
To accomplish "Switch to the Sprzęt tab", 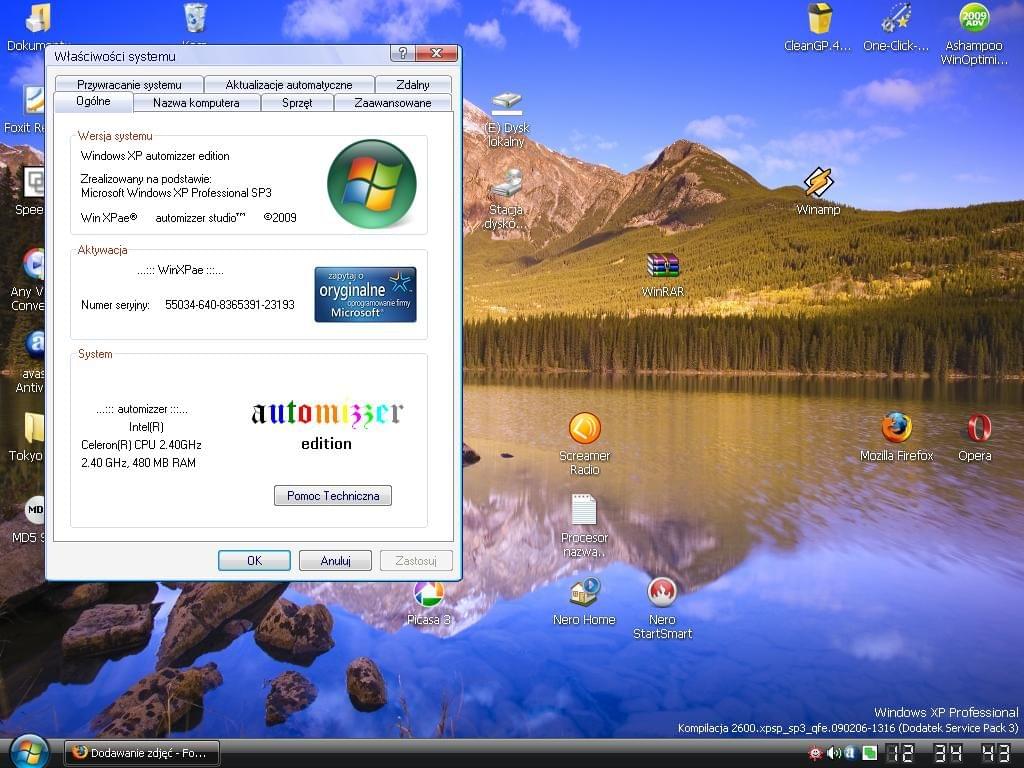I will click(x=297, y=103).
